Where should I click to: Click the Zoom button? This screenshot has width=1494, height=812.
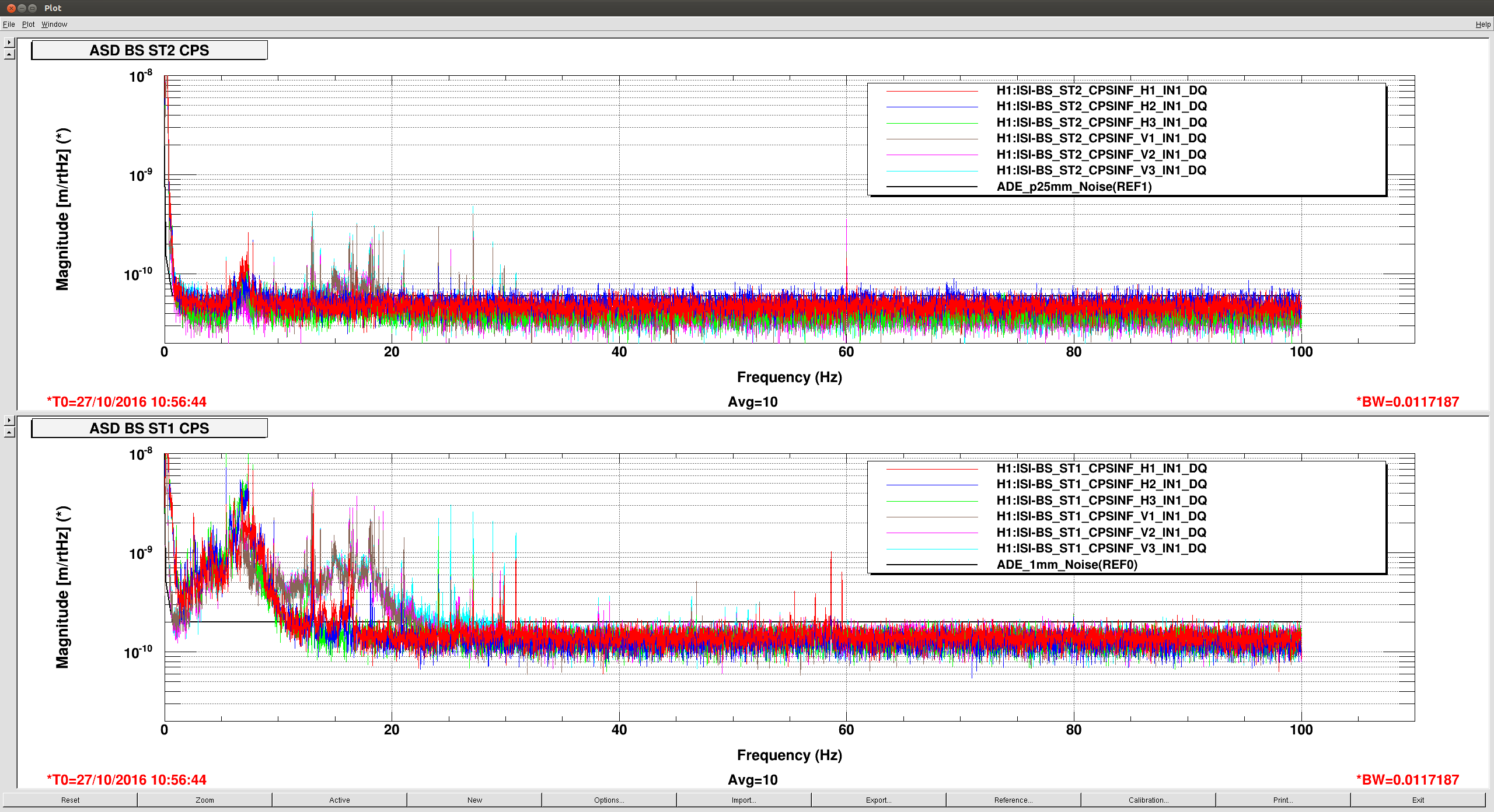click(205, 800)
